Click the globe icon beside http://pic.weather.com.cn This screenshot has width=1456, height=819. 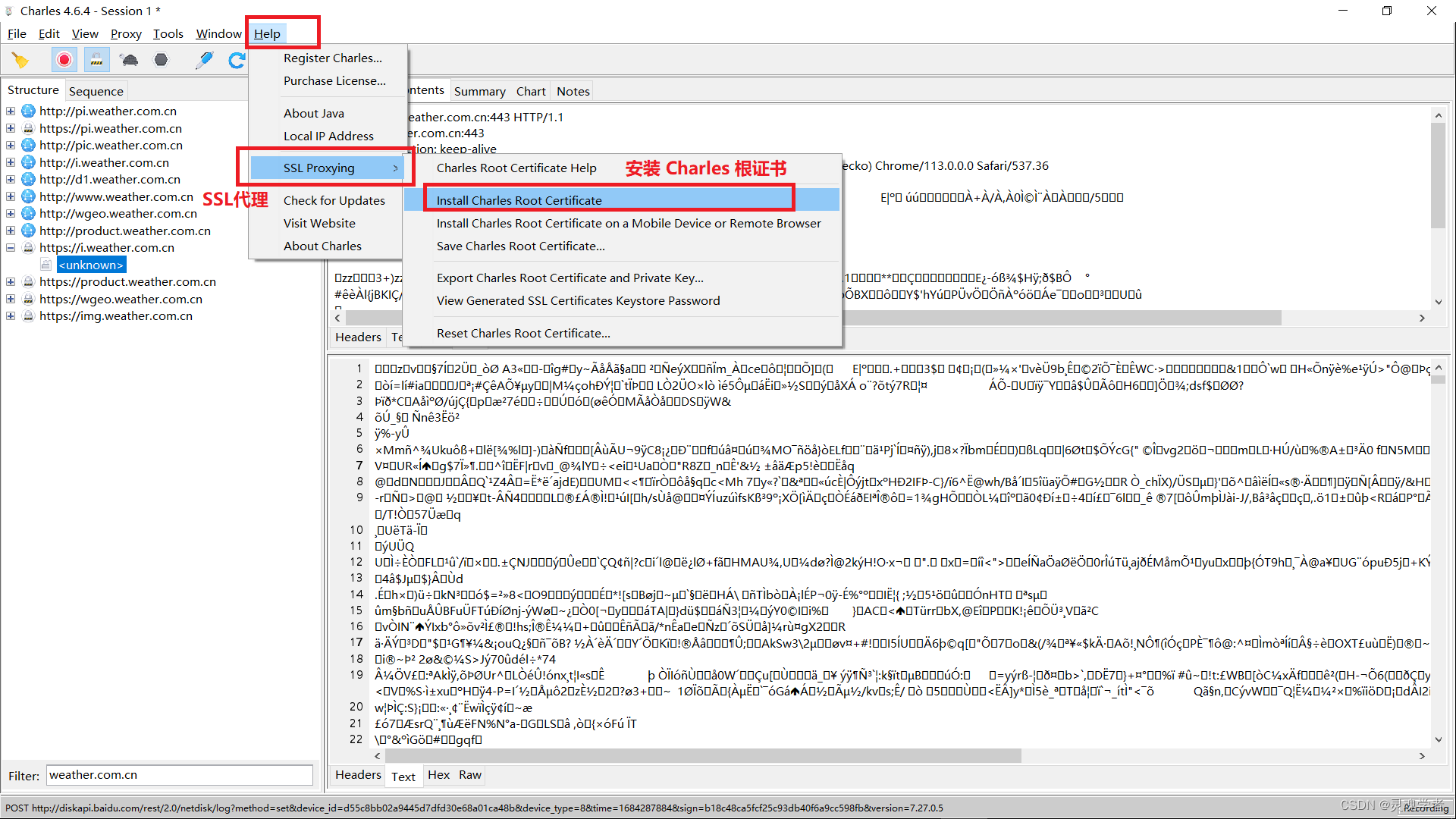[29, 145]
